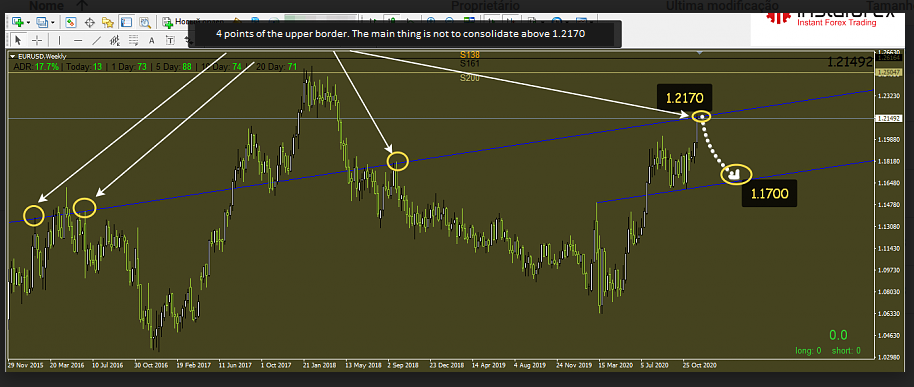Click the chart shift triangle marker at chart top

pos(700,53)
